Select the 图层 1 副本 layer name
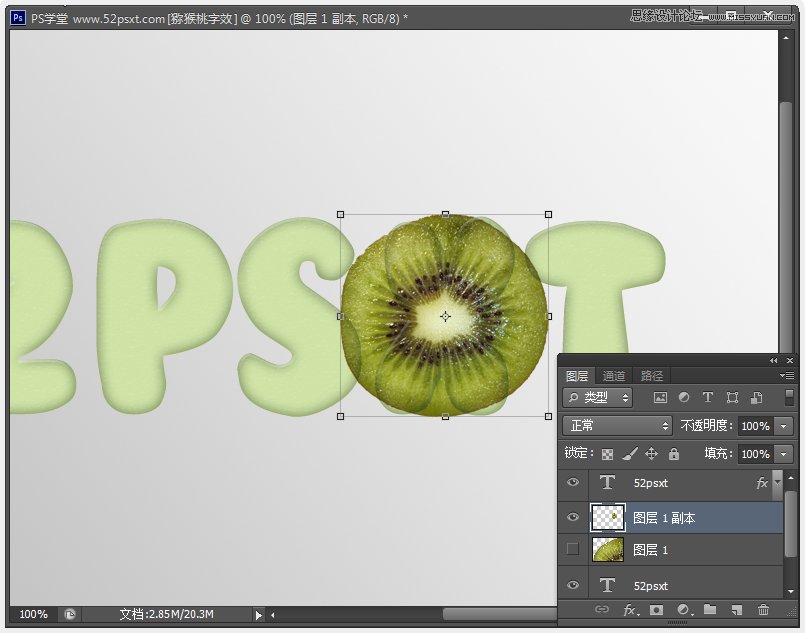The height and width of the screenshot is (633, 805). [664, 518]
